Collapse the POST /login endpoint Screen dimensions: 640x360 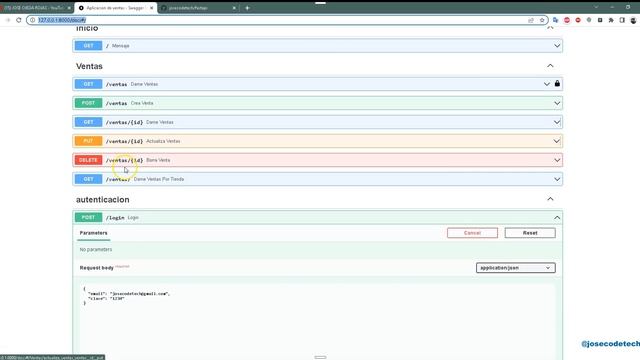[x=557, y=218]
